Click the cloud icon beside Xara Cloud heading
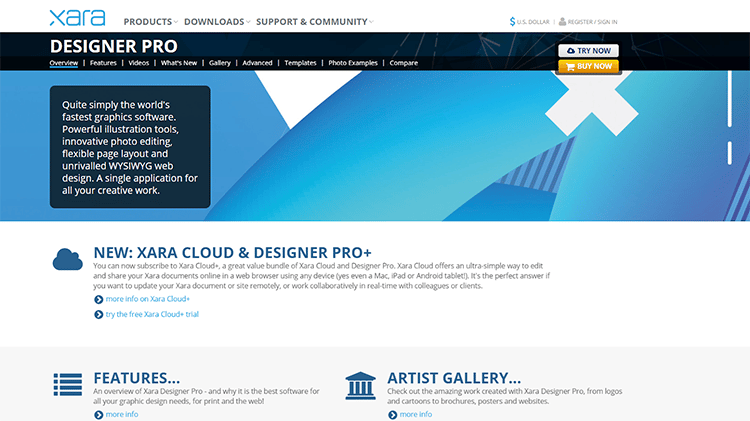The width and height of the screenshot is (750, 421). coord(68,259)
